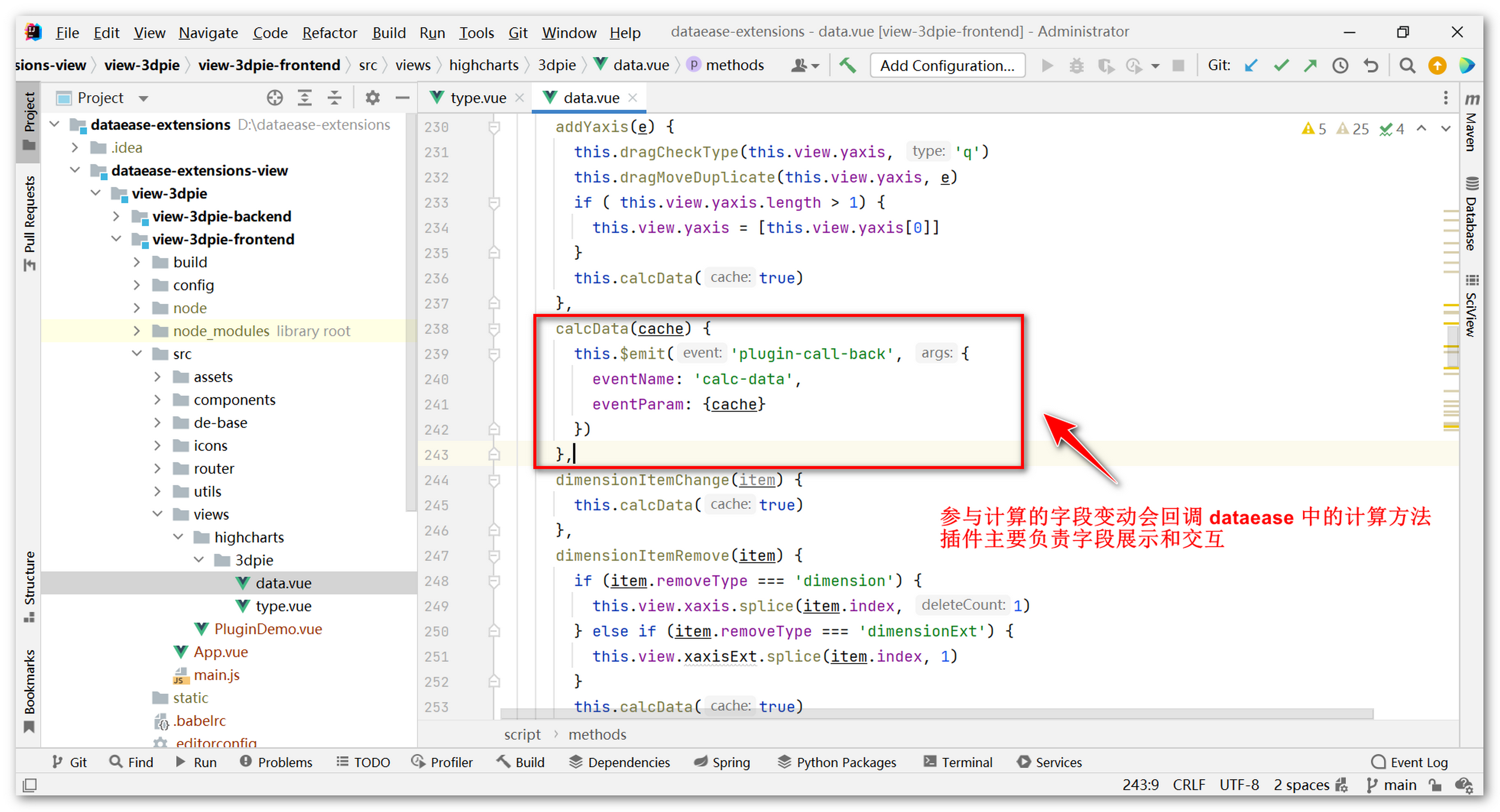Open the Maven side tool window
Image resolution: width=1500 pixels, height=812 pixels.
tap(1472, 123)
